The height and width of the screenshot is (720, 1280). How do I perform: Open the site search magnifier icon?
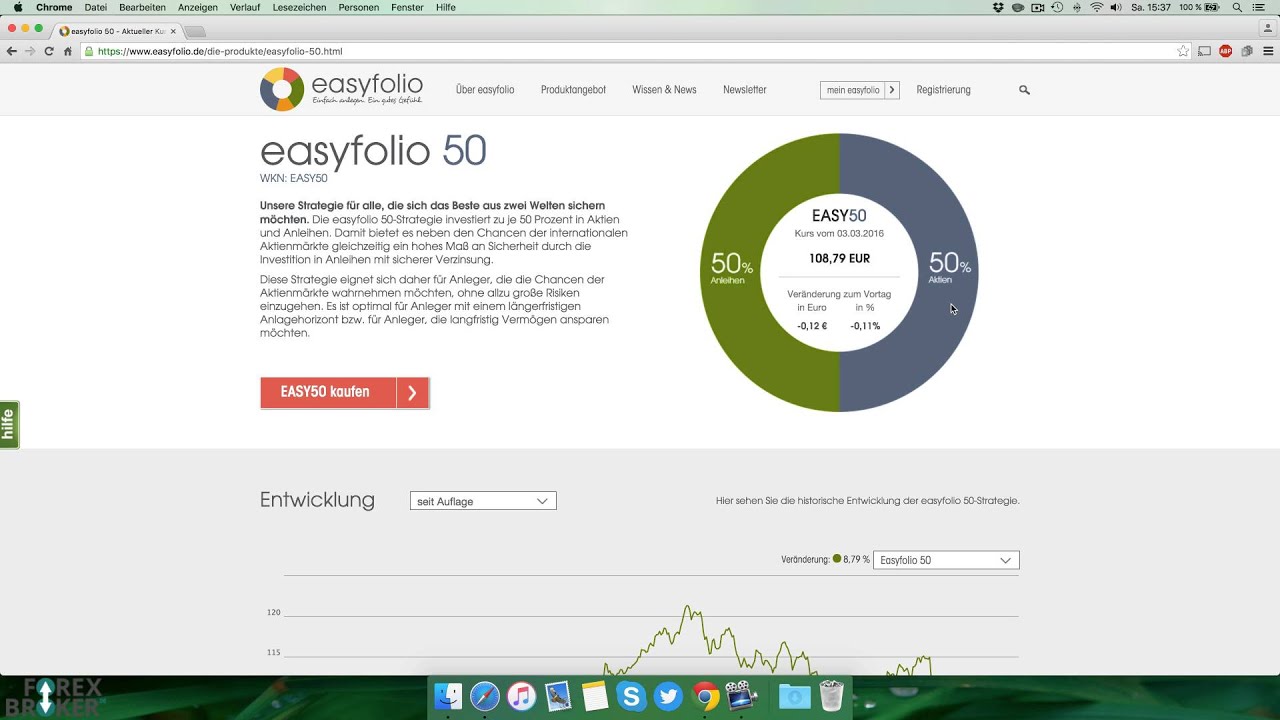pyautogui.click(x=1024, y=90)
